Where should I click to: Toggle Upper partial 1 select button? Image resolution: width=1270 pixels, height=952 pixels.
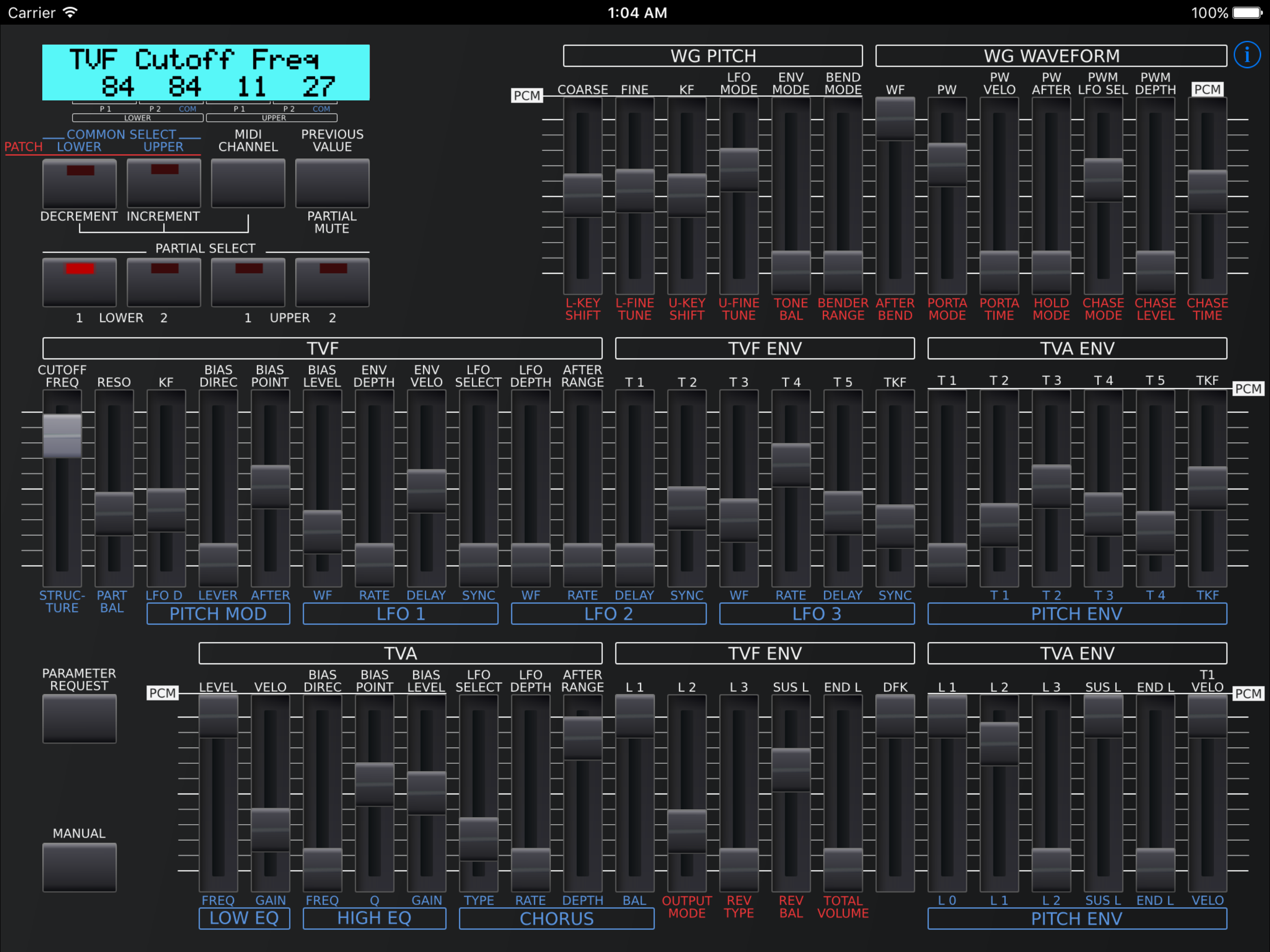pyautogui.click(x=248, y=282)
